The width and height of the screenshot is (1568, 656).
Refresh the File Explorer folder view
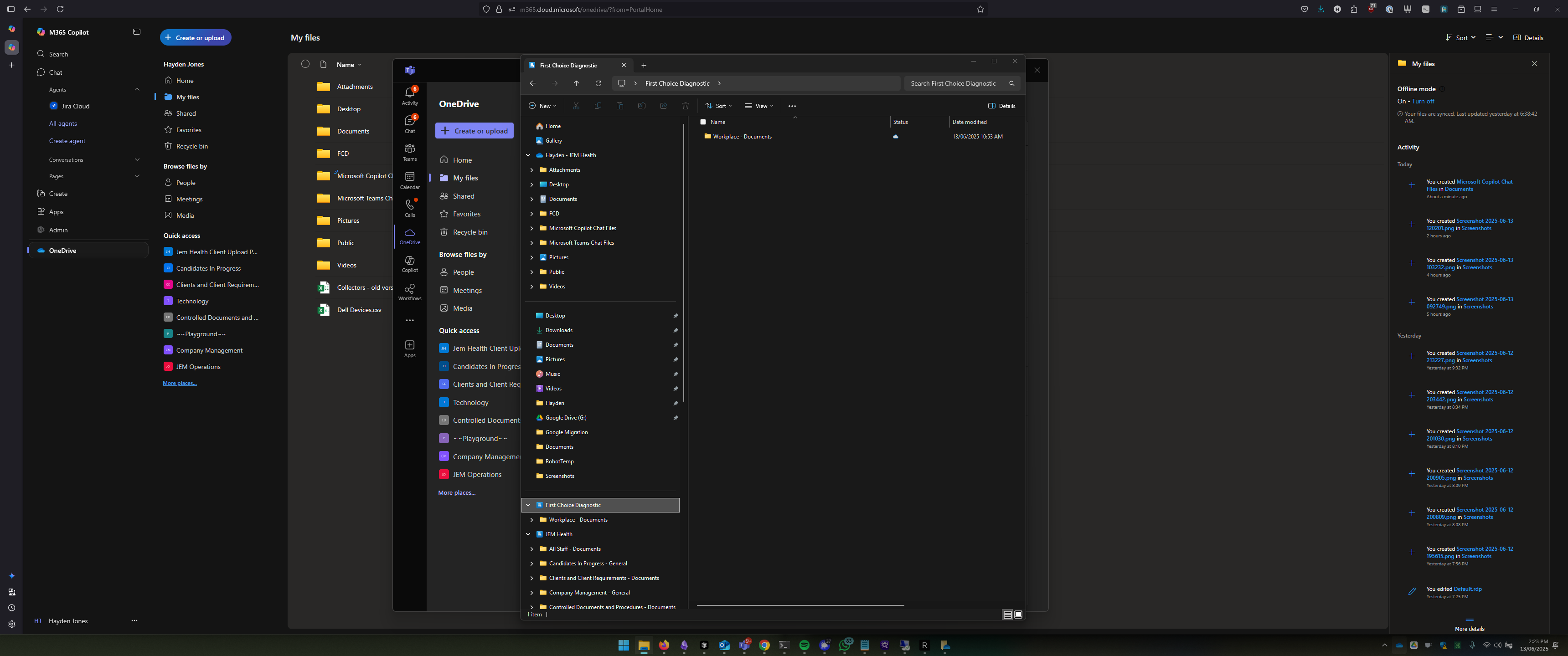coord(598,83)
